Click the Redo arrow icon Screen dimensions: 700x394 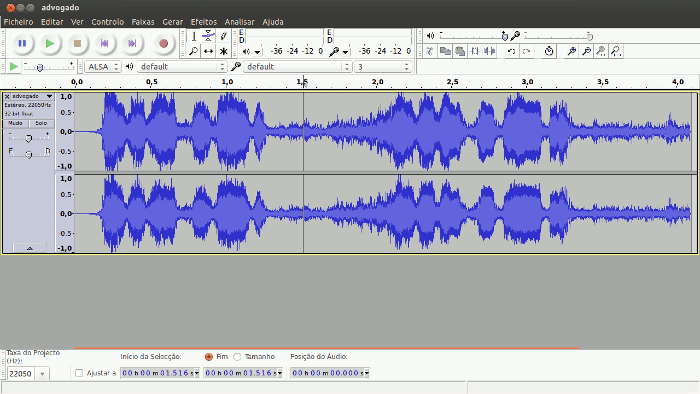527,51
